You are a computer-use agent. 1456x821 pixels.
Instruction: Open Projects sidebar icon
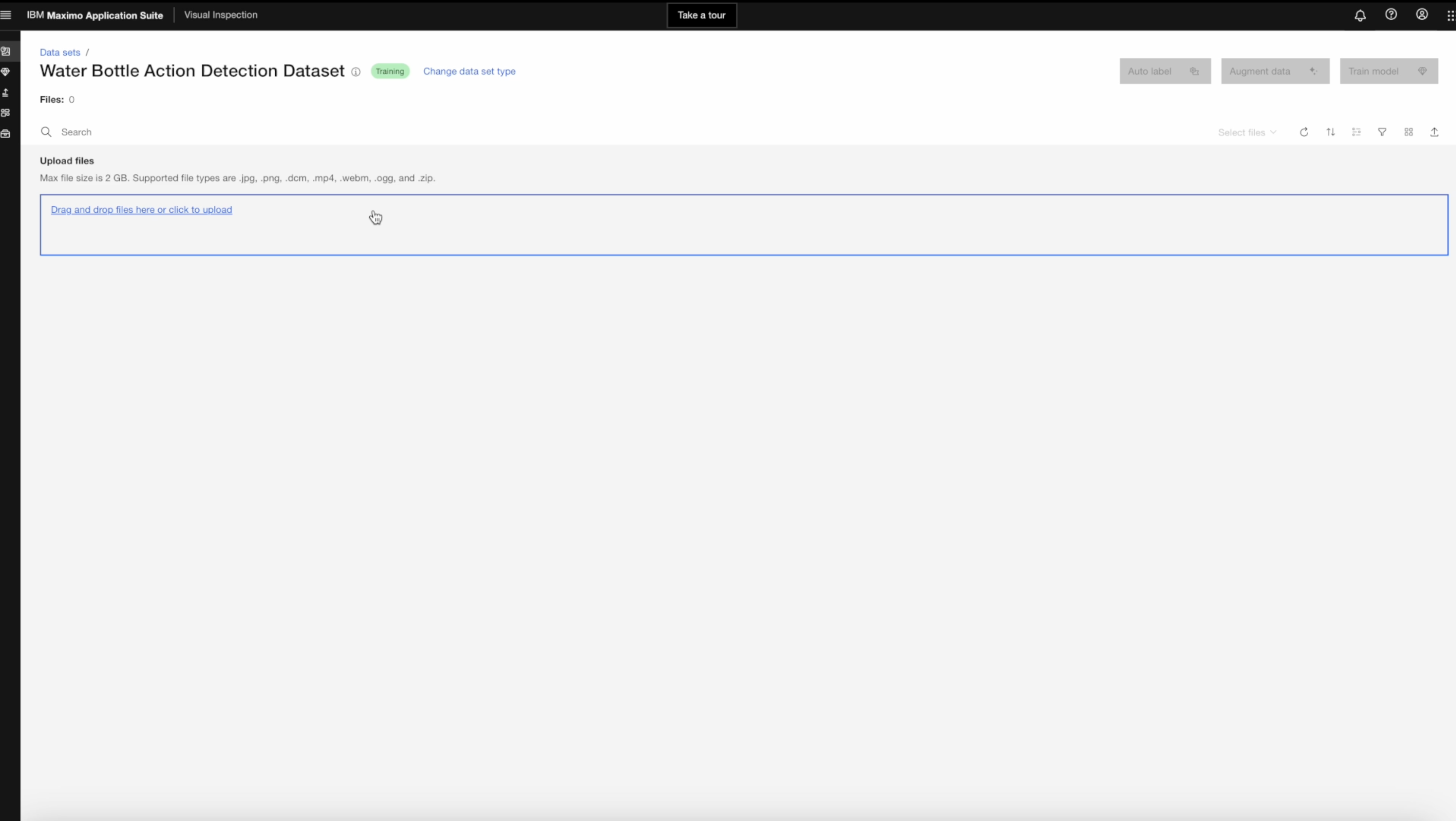click(x=5, y=113)
